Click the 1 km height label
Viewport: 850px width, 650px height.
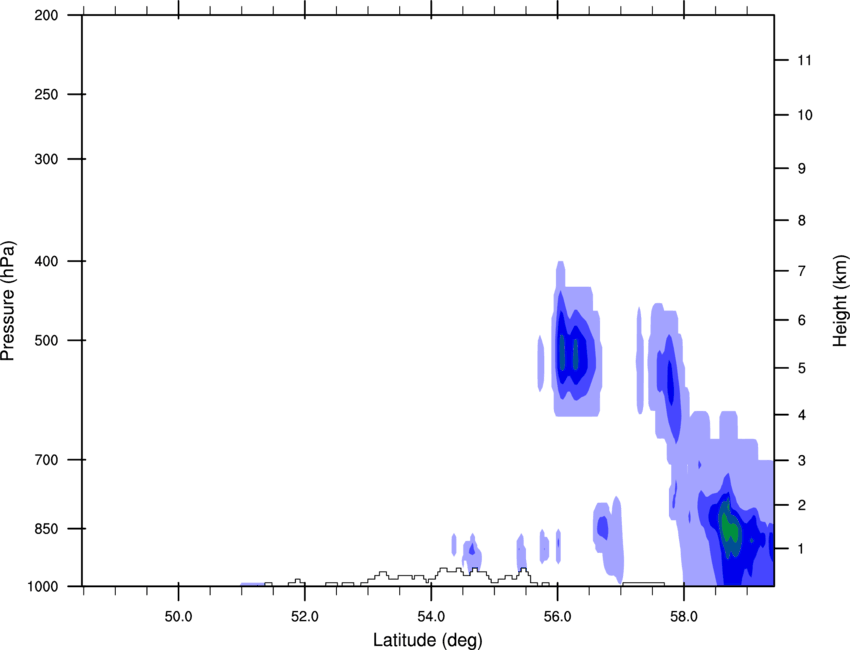click(802, 549)
